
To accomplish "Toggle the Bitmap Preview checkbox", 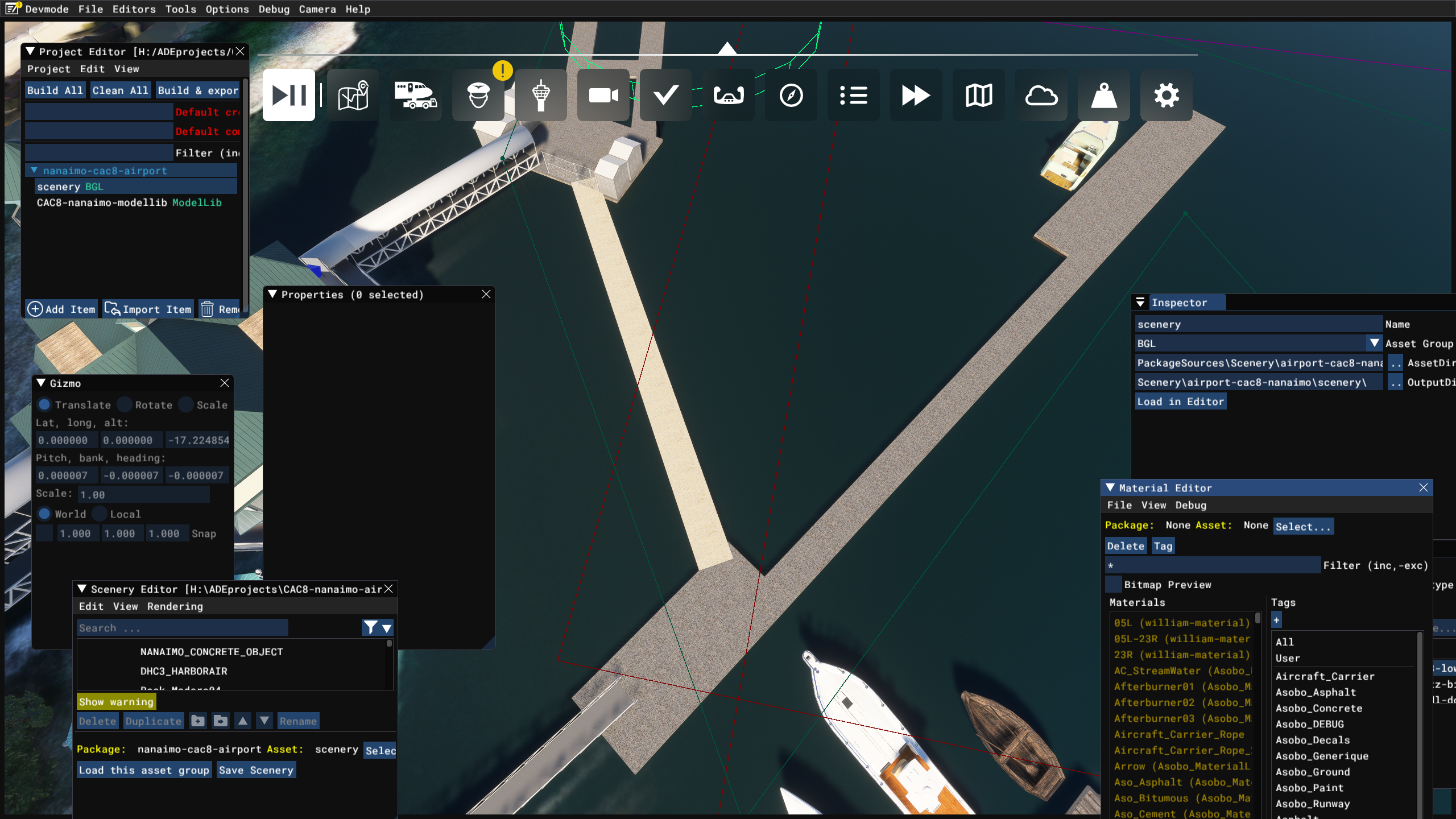I will [x=1113, y=584].
